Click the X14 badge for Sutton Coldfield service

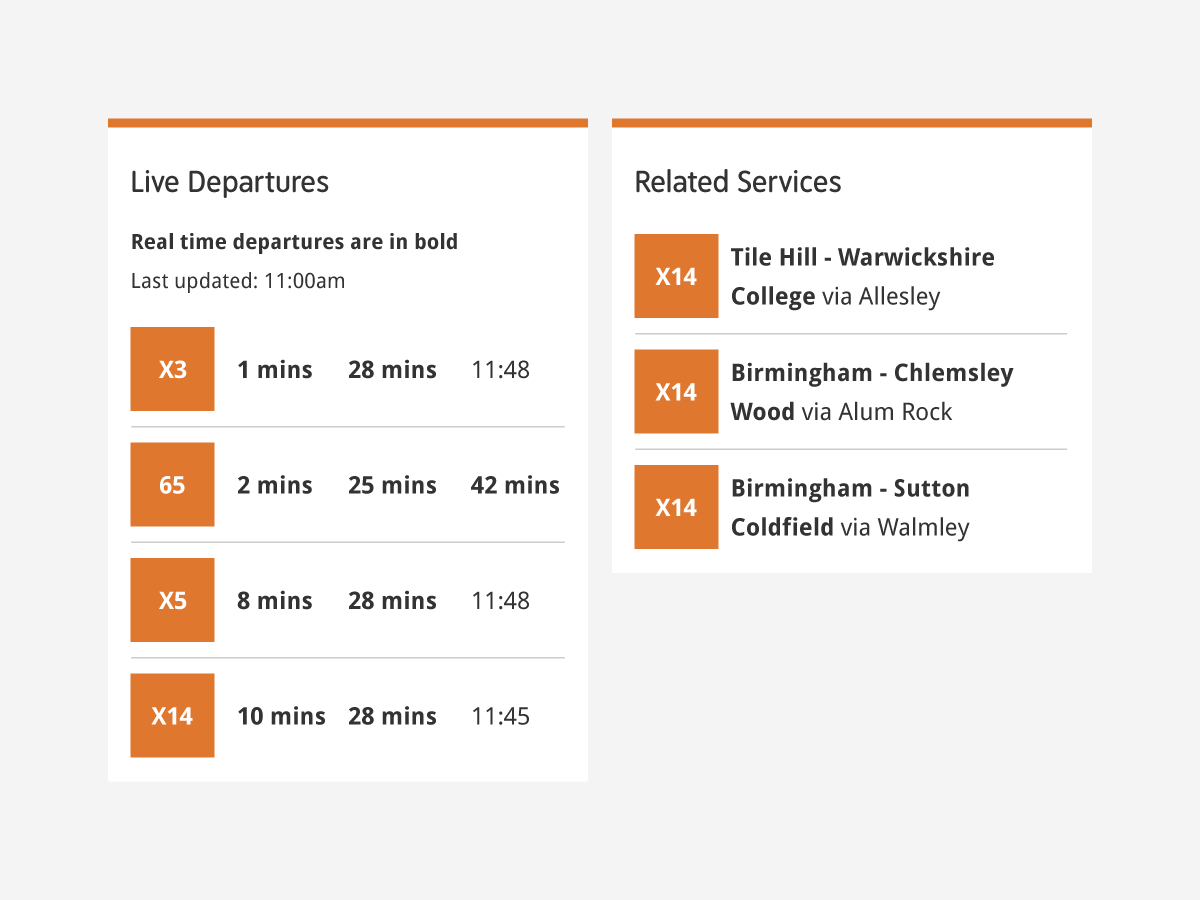(x=676, y=507)
